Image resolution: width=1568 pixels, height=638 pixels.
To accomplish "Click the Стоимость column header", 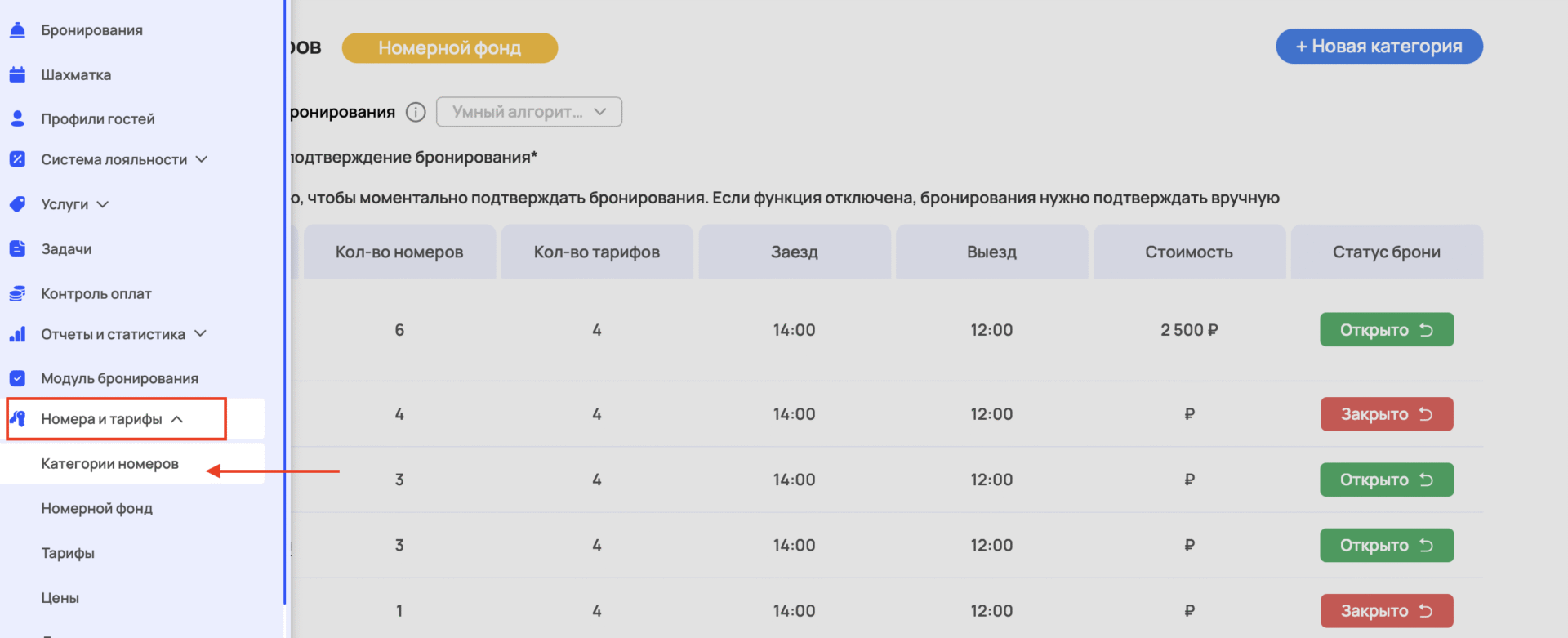I will click(x=1188, y=252).
